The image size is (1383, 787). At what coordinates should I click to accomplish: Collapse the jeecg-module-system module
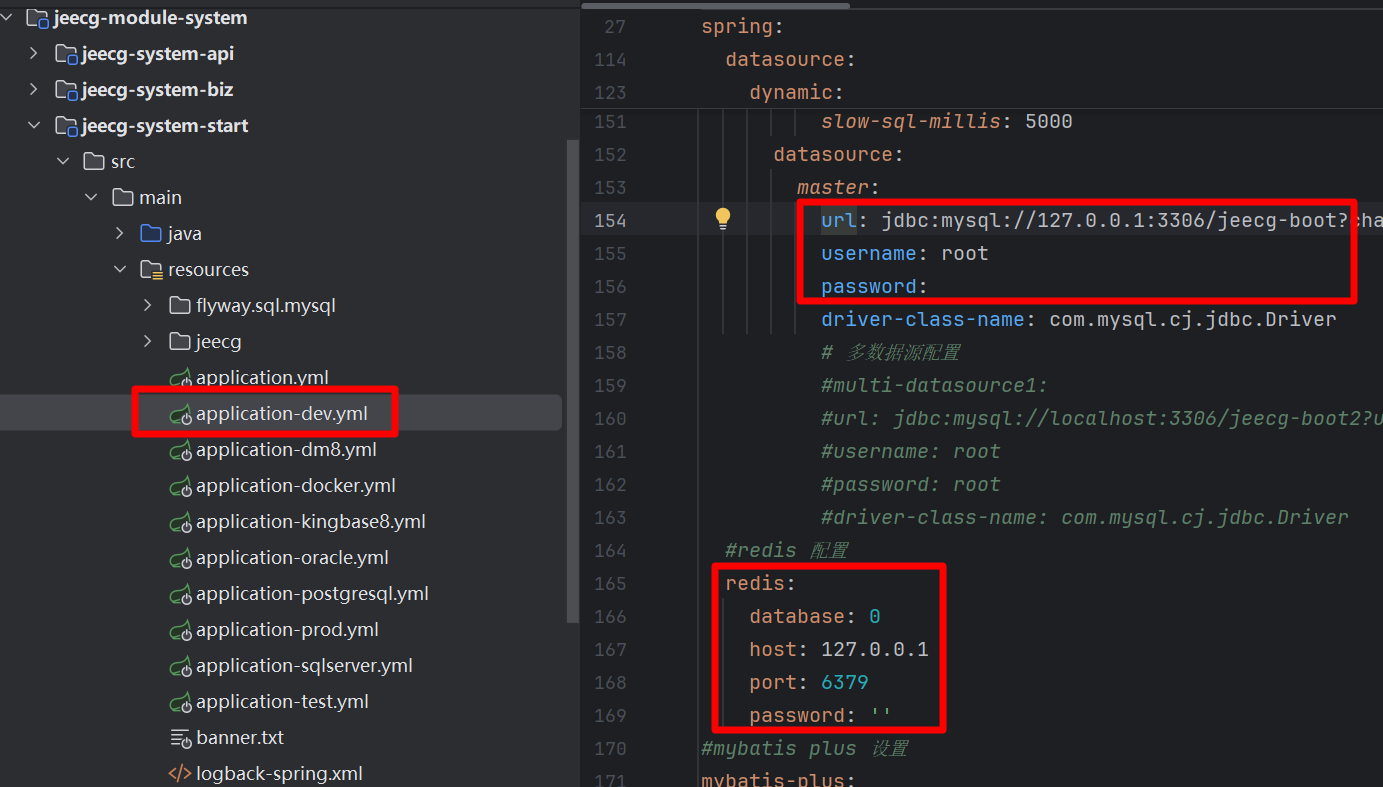tap(8, 18)
